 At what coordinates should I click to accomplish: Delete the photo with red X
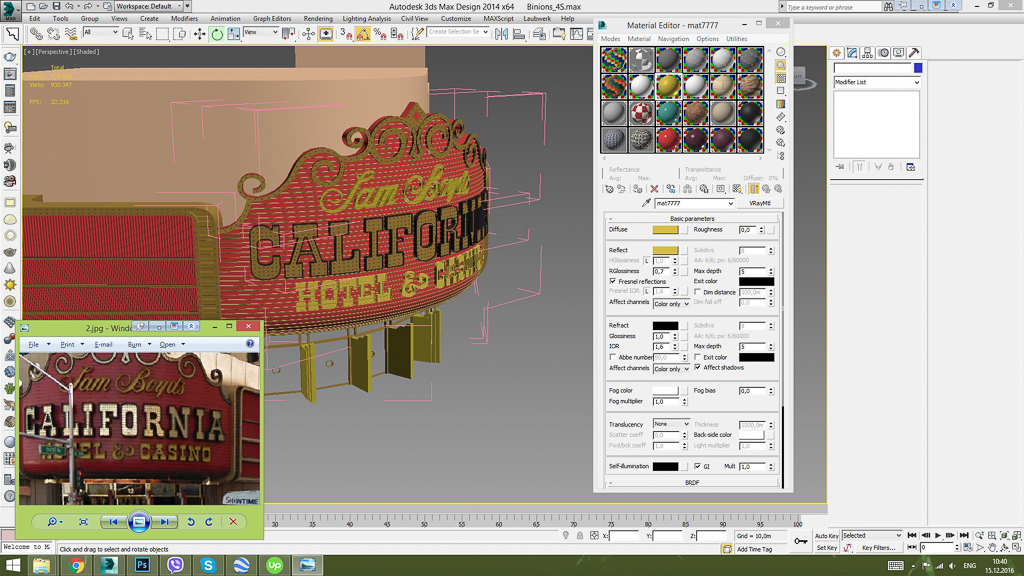point(233,521)
